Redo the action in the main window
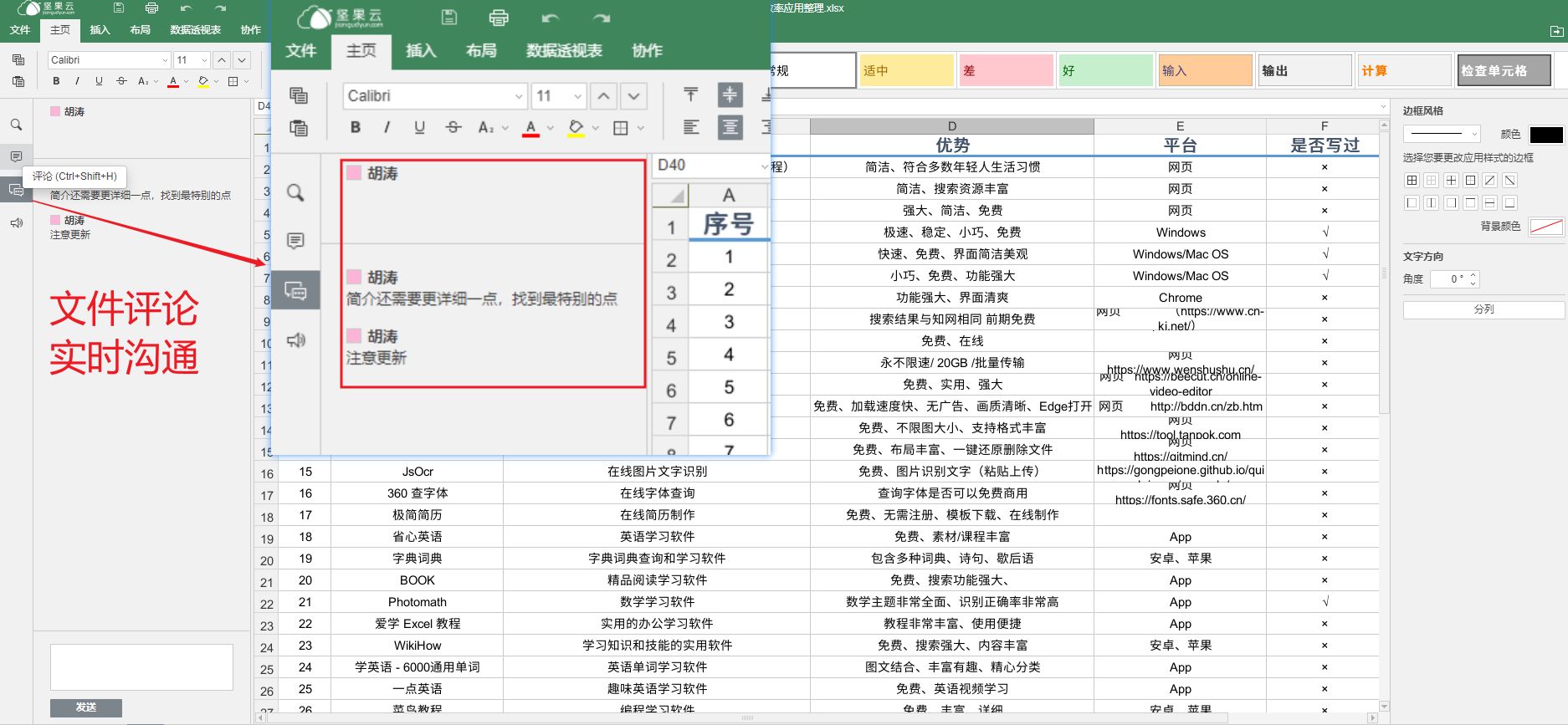Viewport: 1568px width, 725px height. point(220,8)
